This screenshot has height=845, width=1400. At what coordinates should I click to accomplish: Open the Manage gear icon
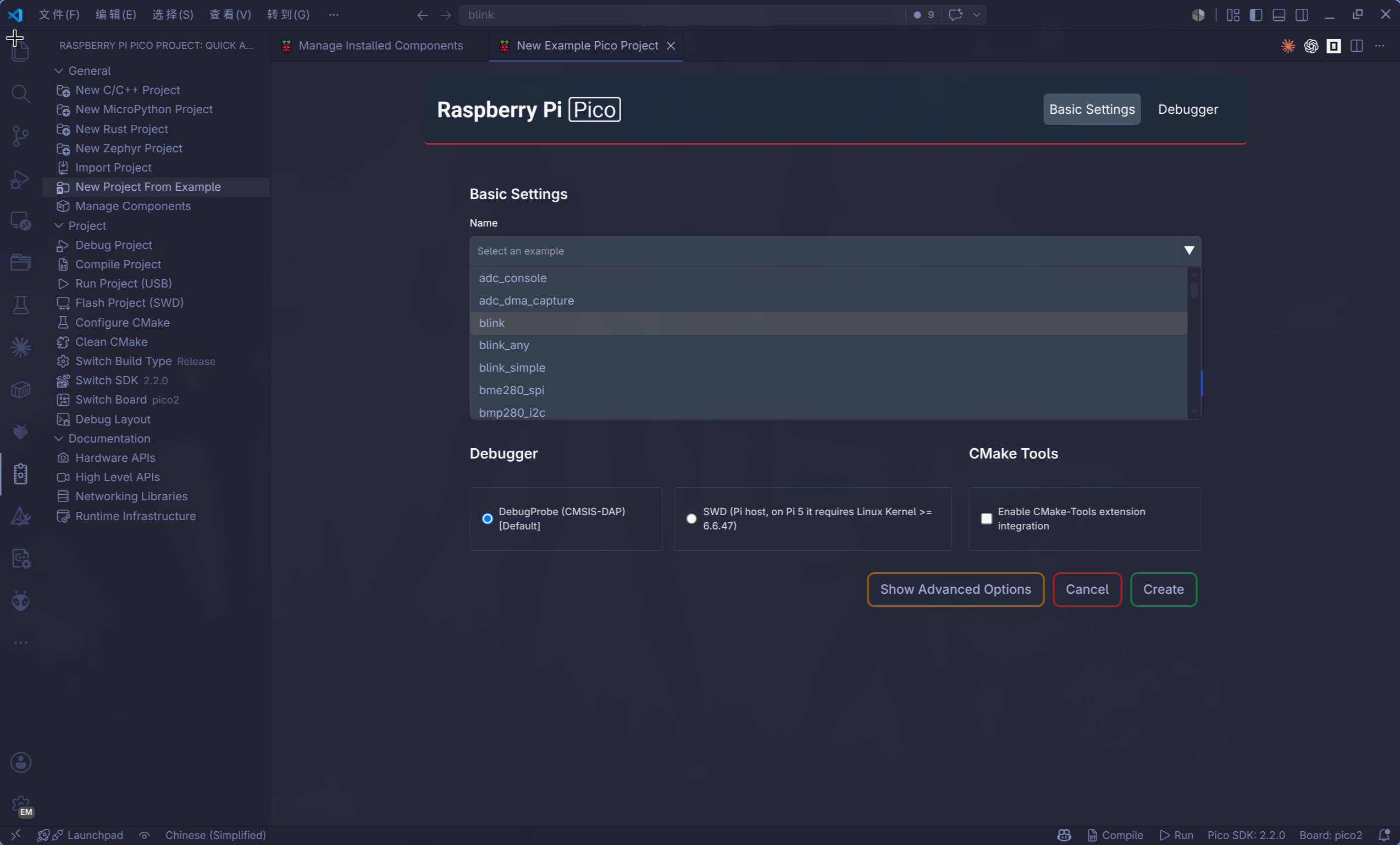click(x=20, y=805)
